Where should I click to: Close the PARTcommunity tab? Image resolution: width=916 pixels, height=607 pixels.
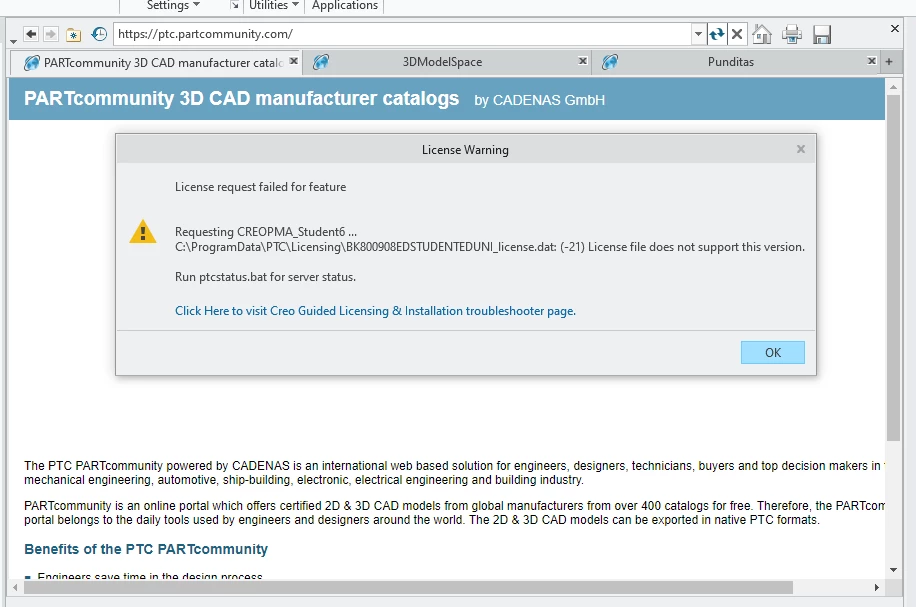(294, 61)
